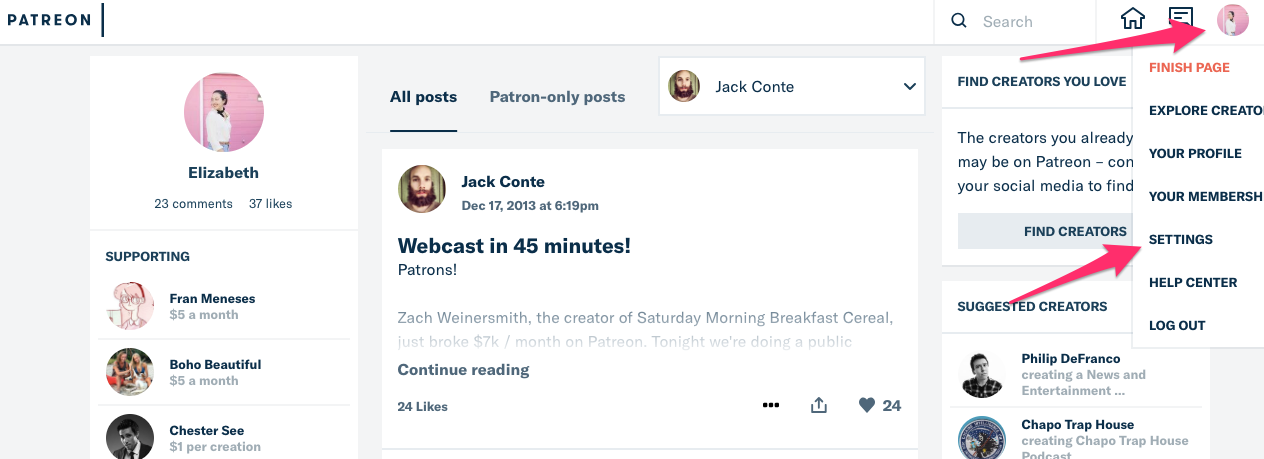The height and width of the screenshot is (459, 1264).
Task: Type in the Search field
Action: pyautogui.click(x=1030, y=21)
